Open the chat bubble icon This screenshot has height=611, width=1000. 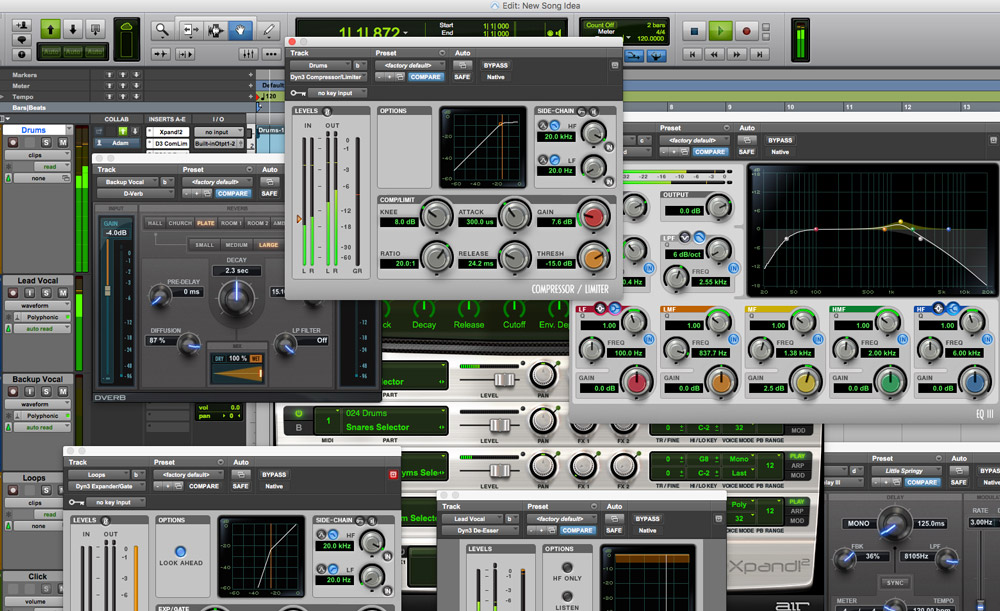click(x=22, y=40)
